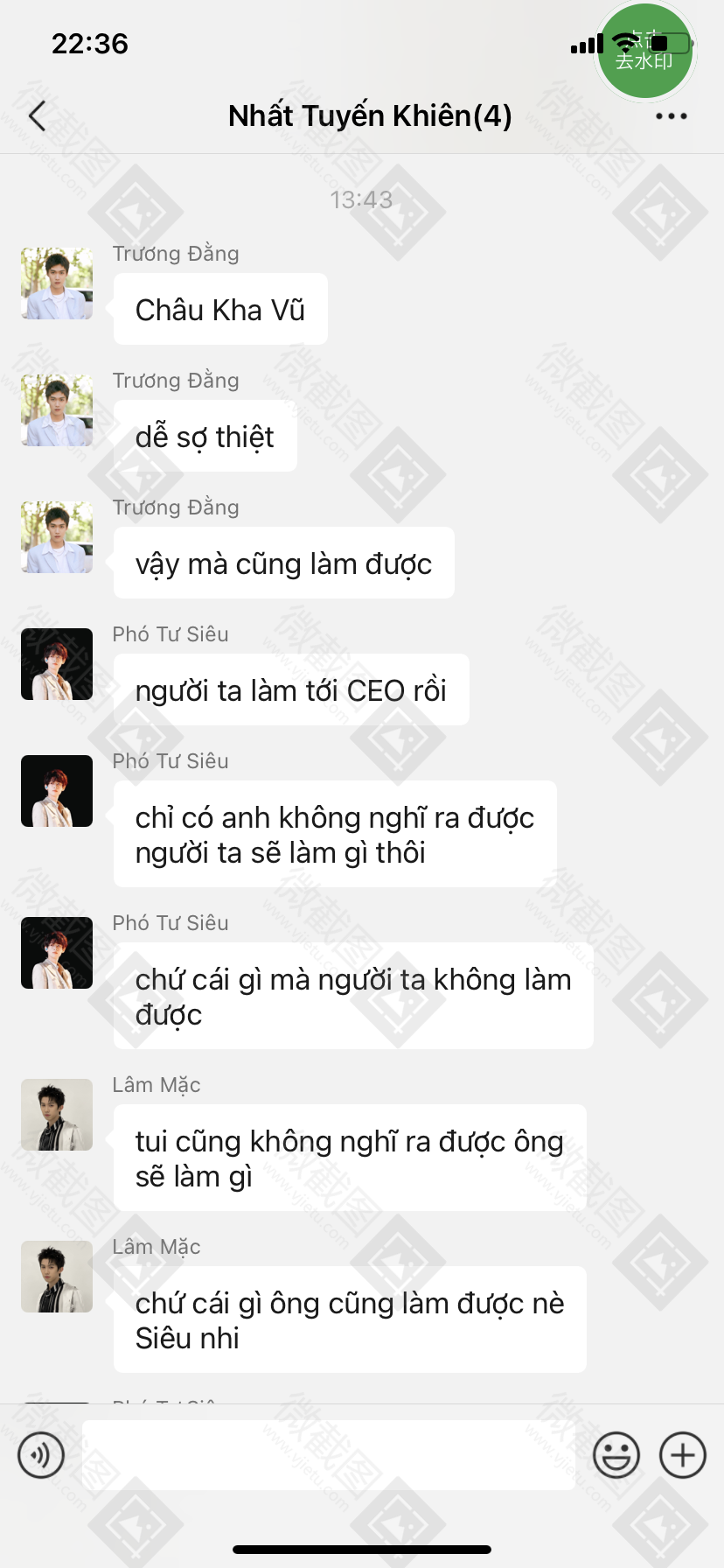Tap the back arrow in the header
The width and height of the screenshot is (724, 1568).
coord(37,115)
